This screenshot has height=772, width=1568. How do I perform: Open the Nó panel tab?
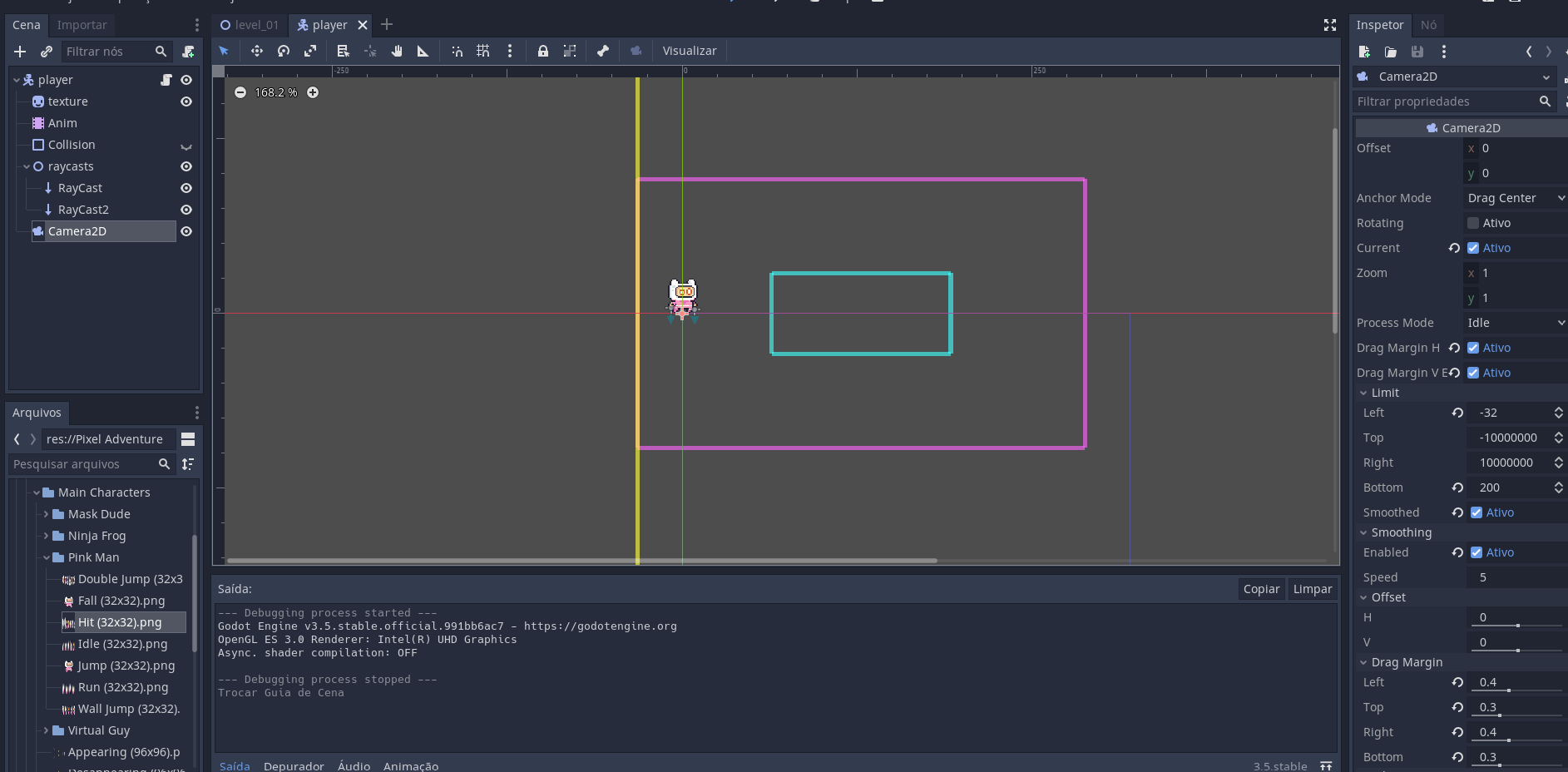(x=1428, y=25)
